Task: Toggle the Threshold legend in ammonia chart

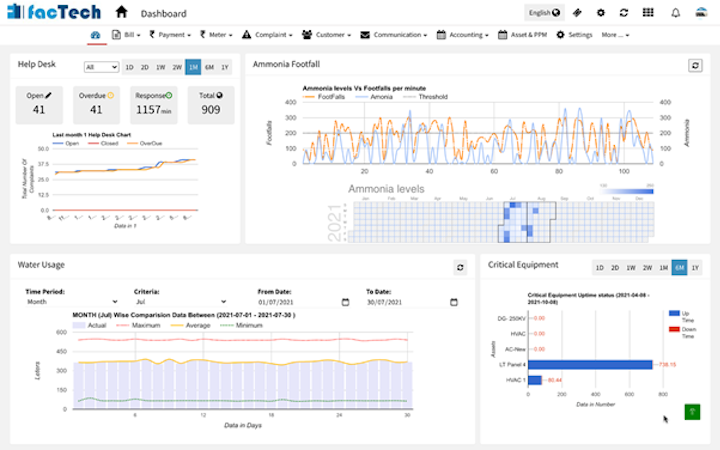Action: click(x=425, y=97)
